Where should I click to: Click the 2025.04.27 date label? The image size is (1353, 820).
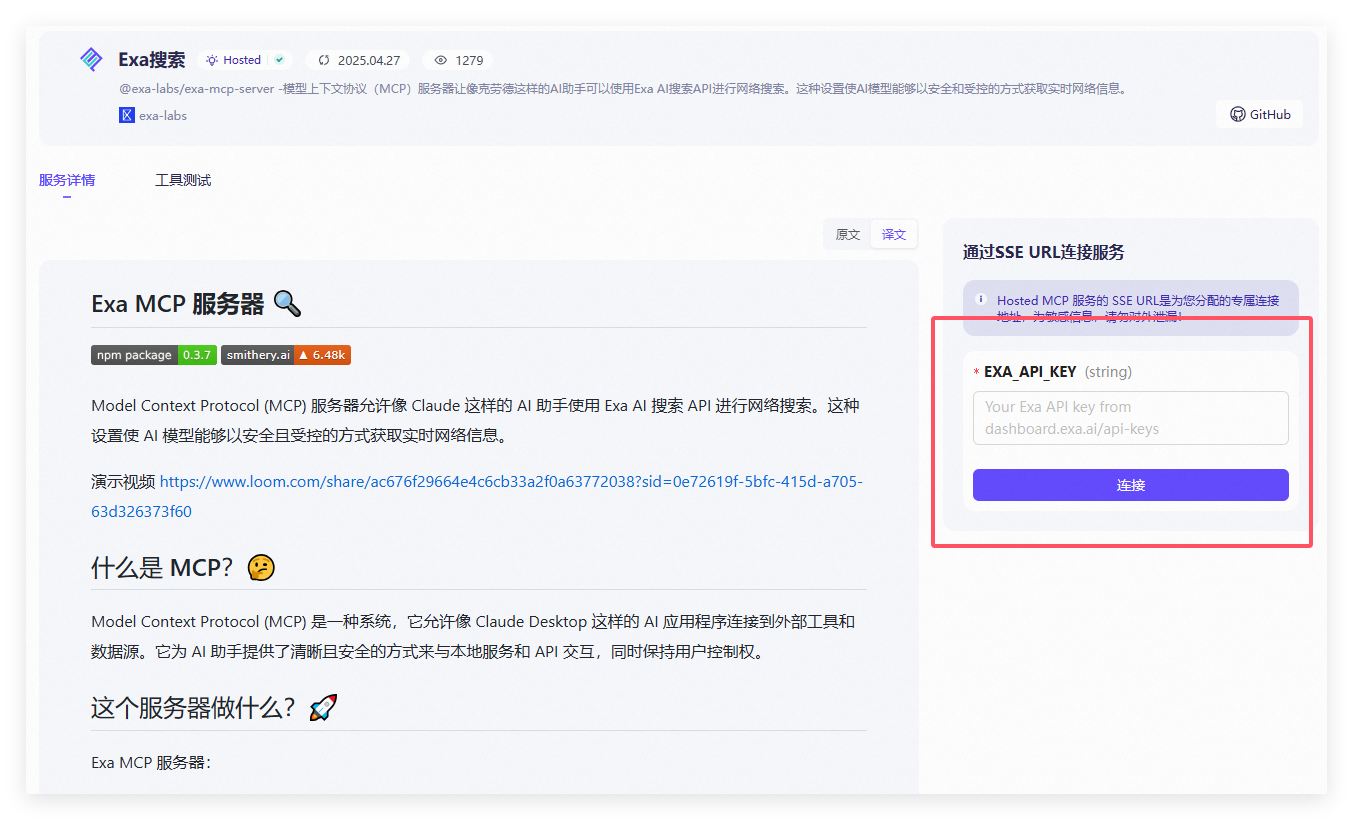tap(368, 60)
